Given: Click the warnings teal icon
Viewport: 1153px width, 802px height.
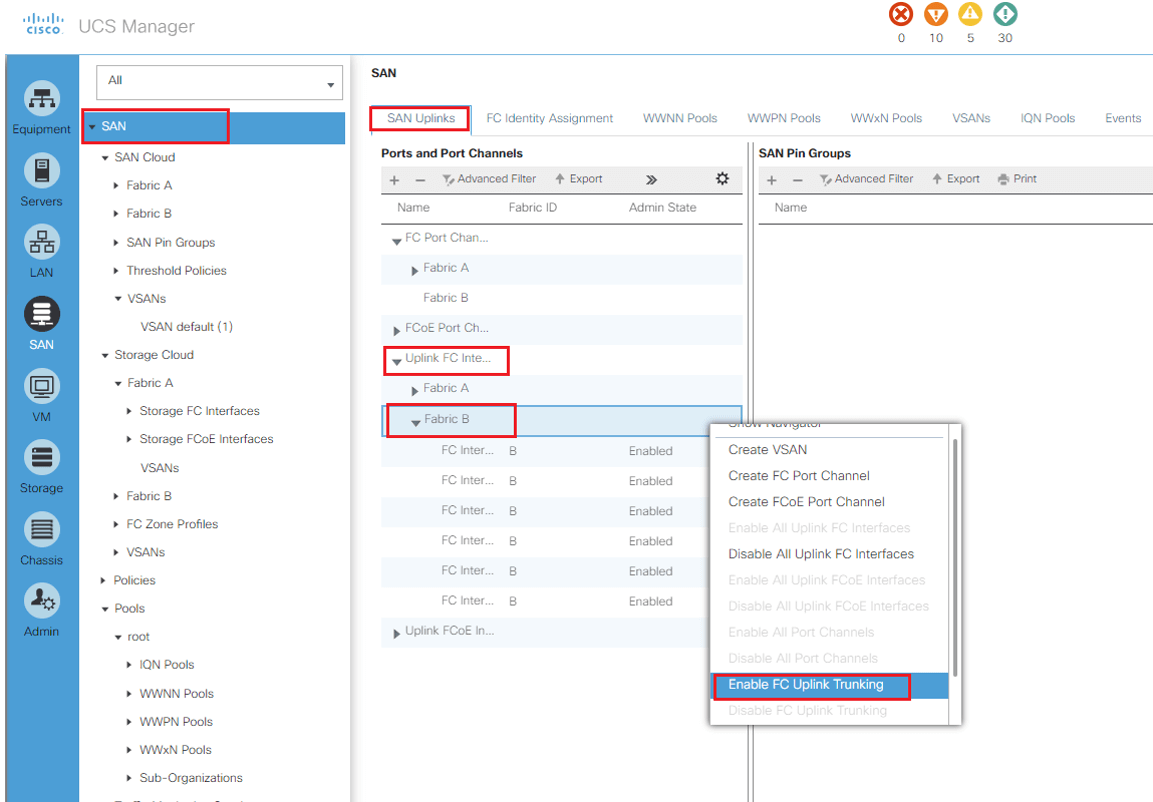Looking at the screenshot, I should click(1004, 14).
